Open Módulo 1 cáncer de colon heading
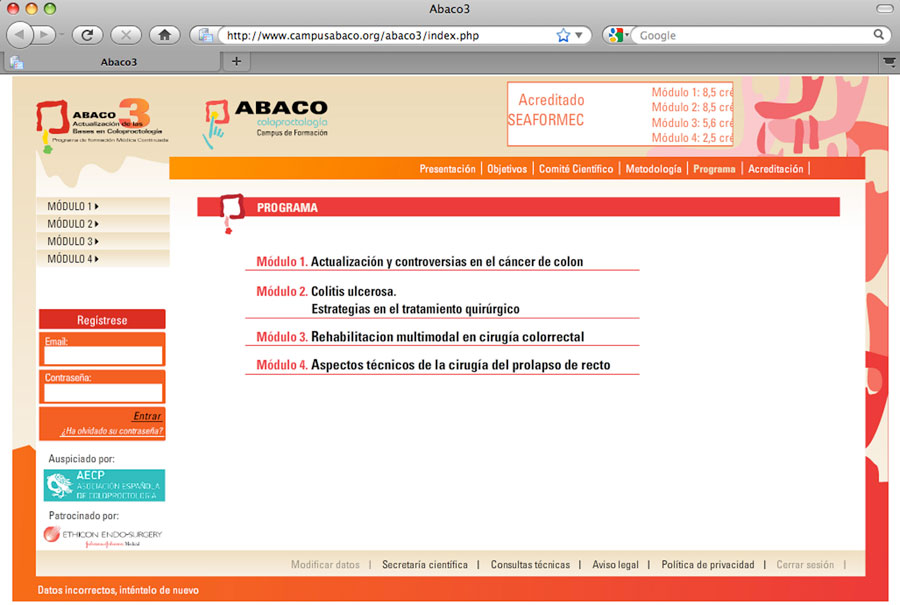This screenshot has width=900, height=605. pos(419,262)
